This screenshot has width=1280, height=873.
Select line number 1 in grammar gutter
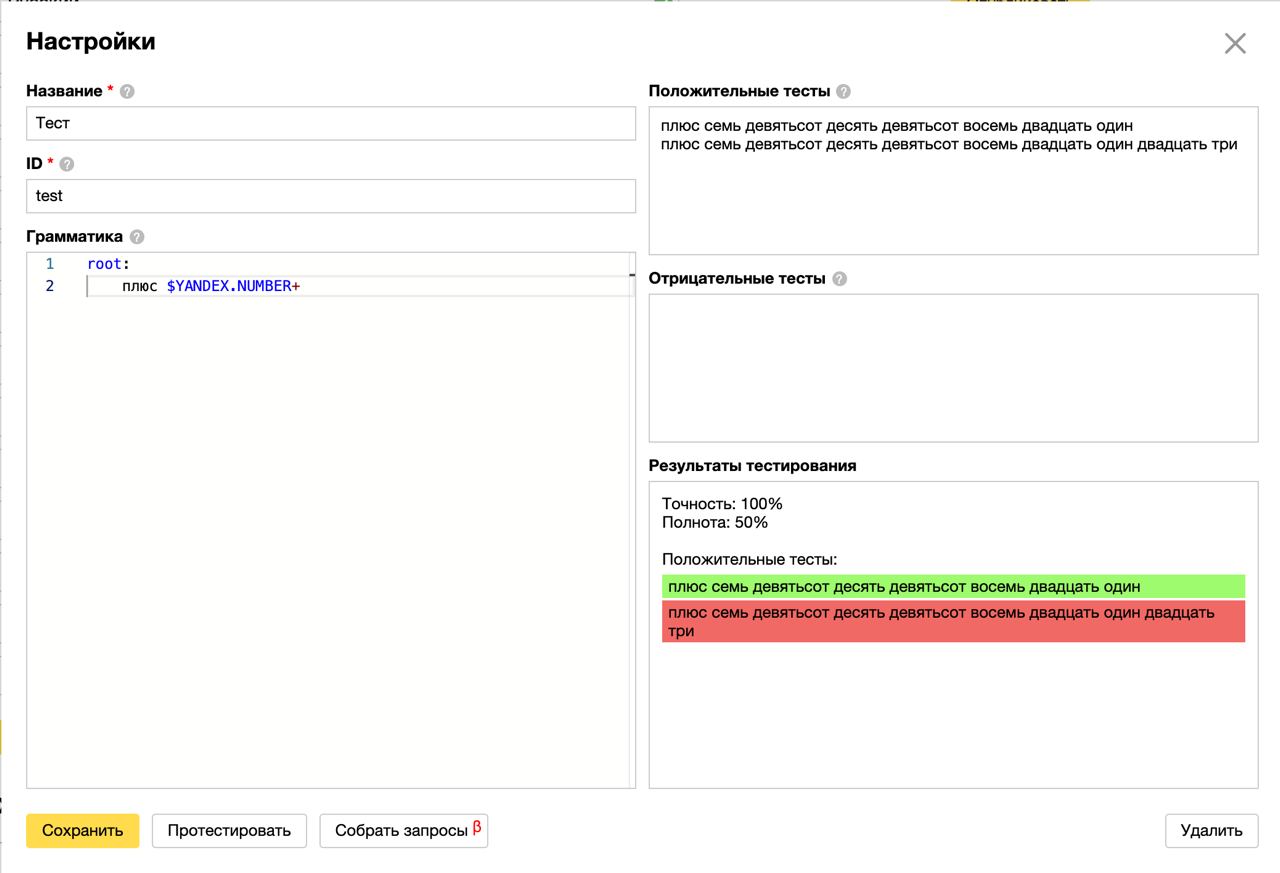pos(49,264)
